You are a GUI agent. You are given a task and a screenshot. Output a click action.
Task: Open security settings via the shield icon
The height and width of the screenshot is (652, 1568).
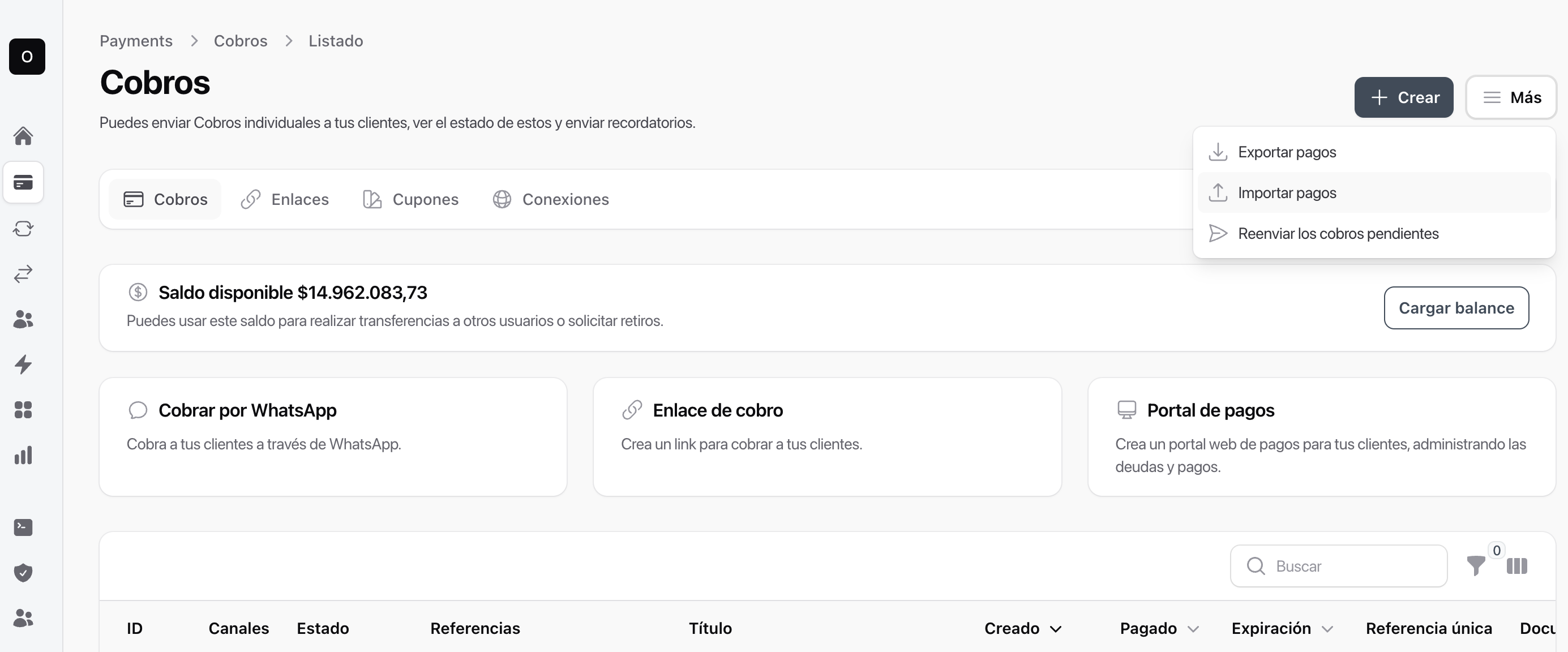pos(23,572)
